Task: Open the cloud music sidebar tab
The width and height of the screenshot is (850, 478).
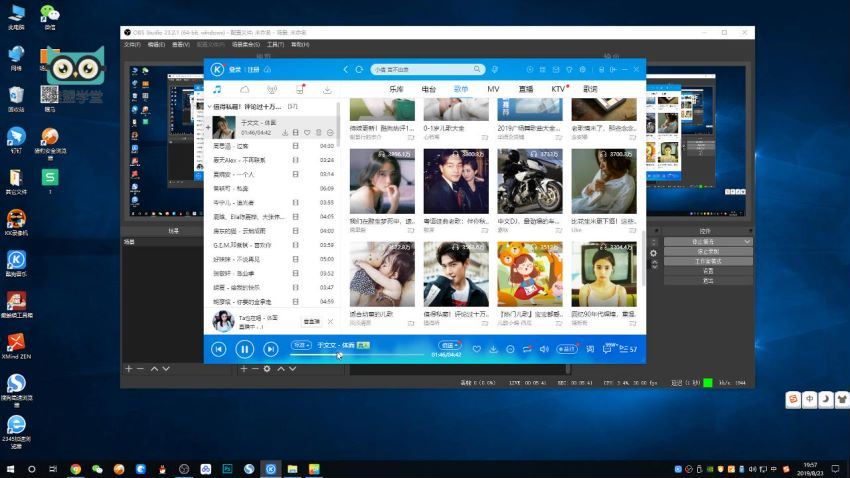Action: (244, 89)
